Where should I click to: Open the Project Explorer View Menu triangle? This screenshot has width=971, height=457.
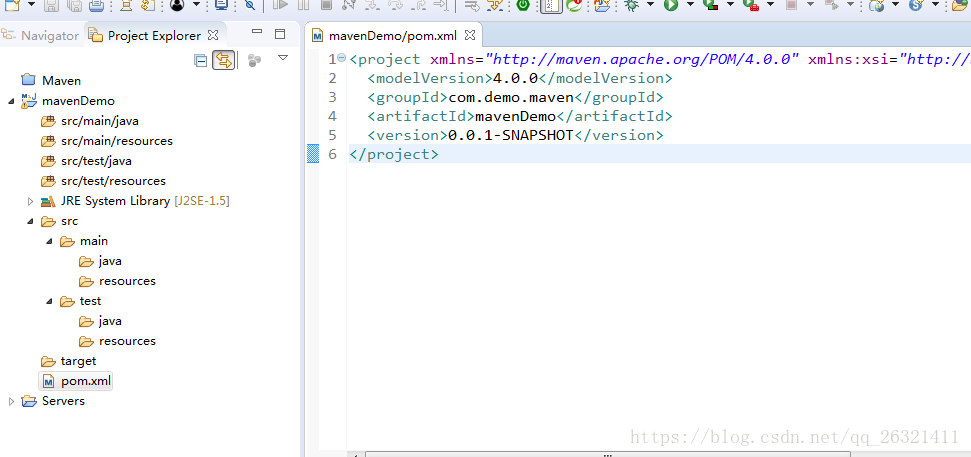(x=283, y=58)
